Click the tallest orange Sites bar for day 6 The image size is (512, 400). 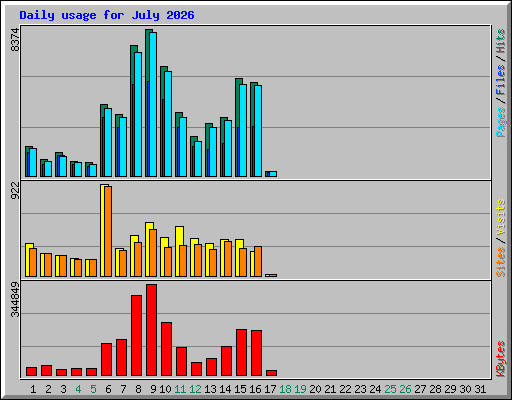point(108,231)
